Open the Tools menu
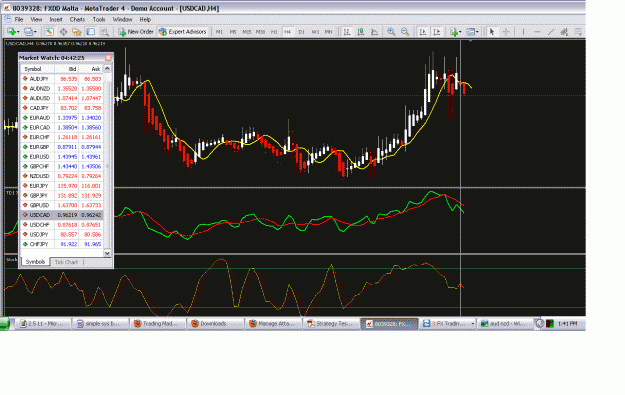The width and height of the screenshot is (625, 395). pos(99,19)
